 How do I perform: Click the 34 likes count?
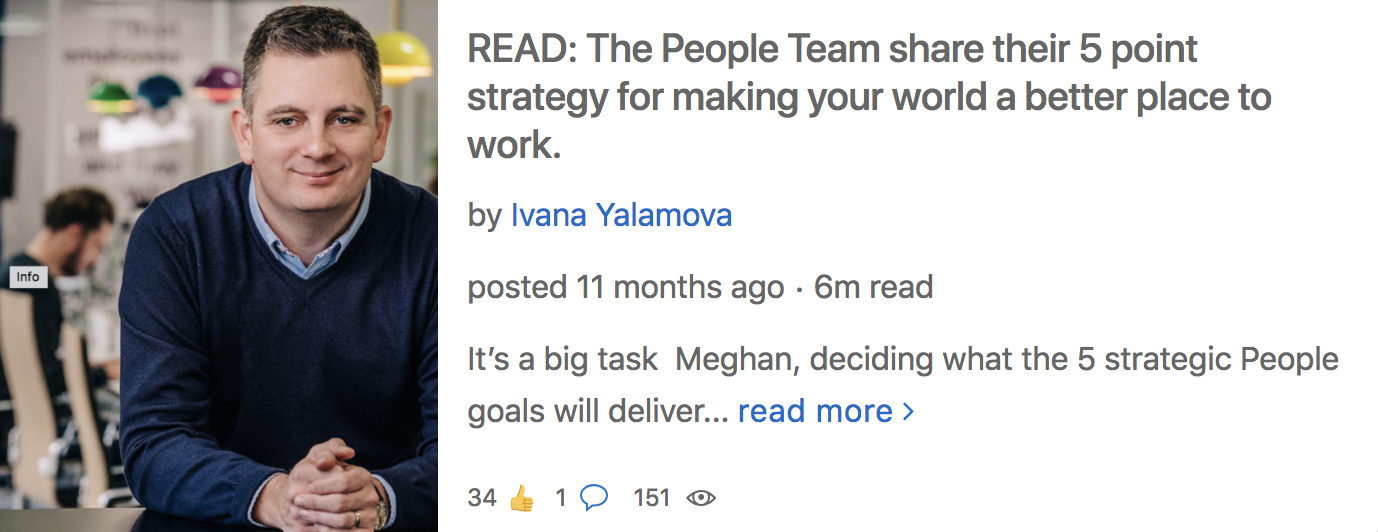point(482,497)
